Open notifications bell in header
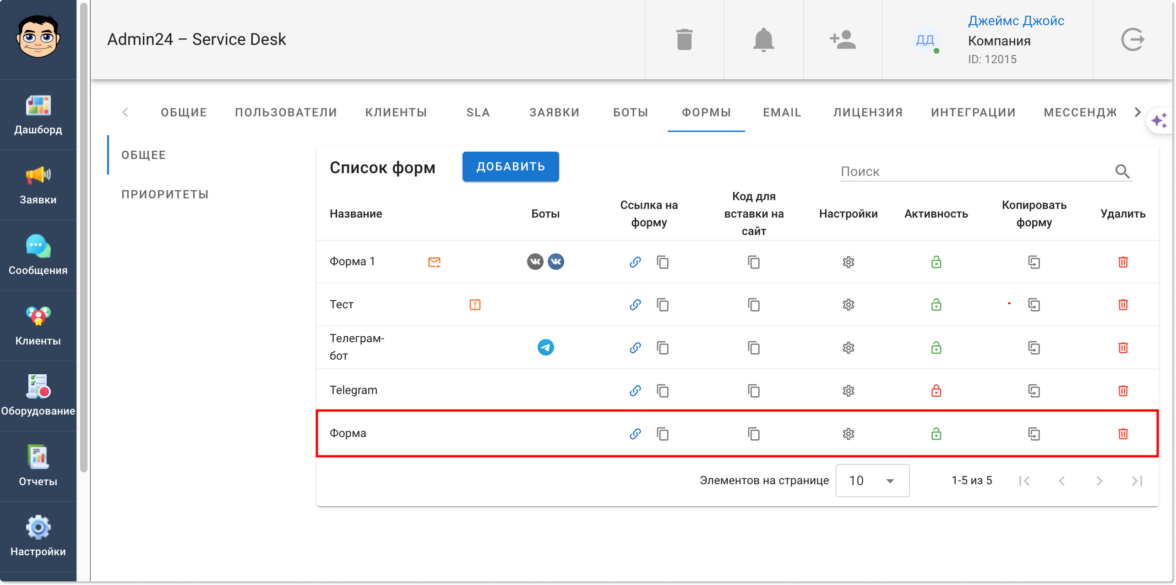Screen dimensions: 1176x585 click(x=764, y=40)
